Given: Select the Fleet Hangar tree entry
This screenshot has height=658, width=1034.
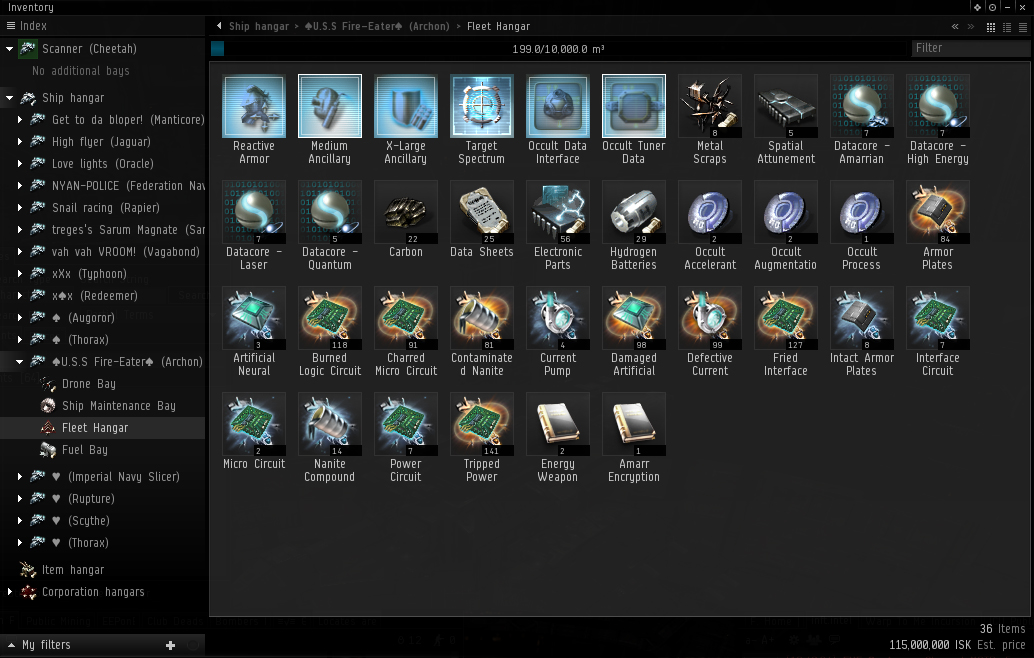Looking at the screenshot, I should (102, 428).
